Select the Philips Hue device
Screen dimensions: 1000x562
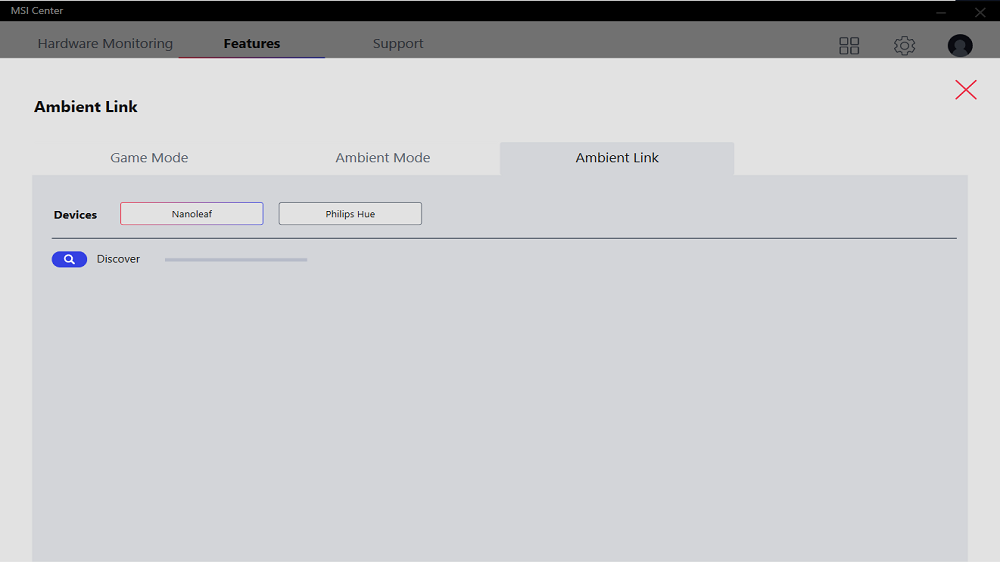click(x=350, y=214)
